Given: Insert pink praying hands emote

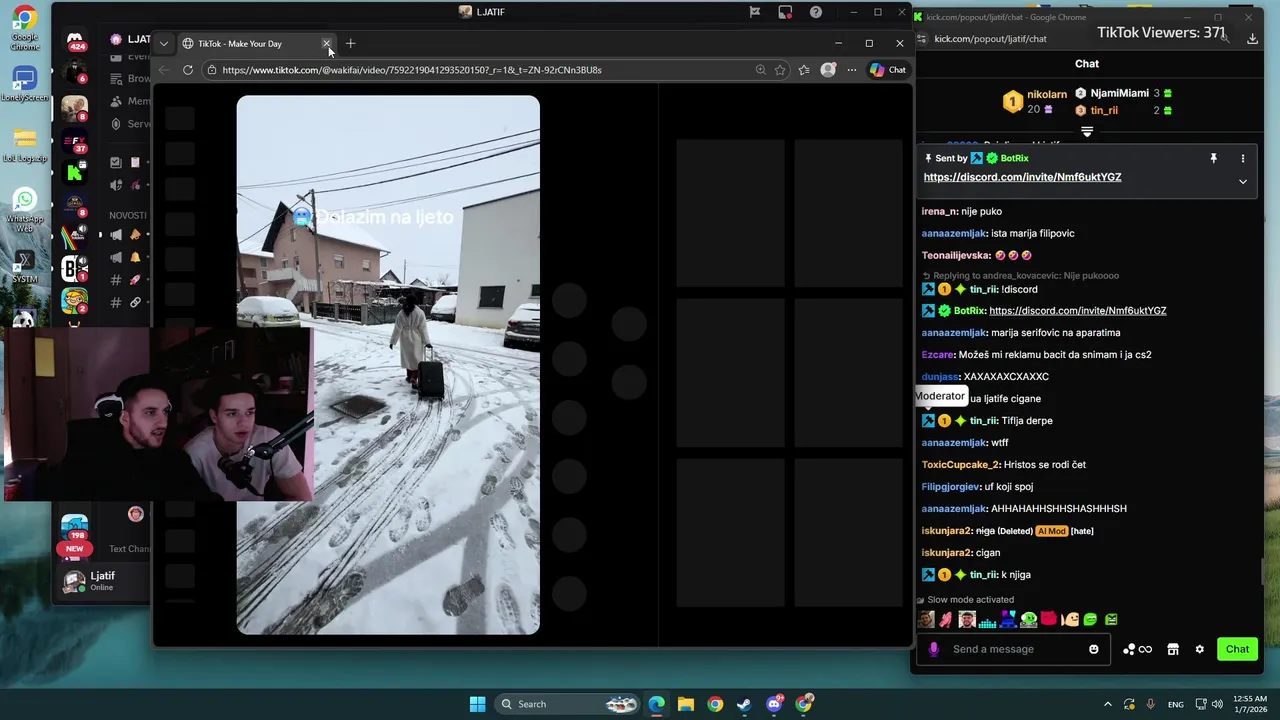Looking at the screenshot, I should (x=946, y=620).
